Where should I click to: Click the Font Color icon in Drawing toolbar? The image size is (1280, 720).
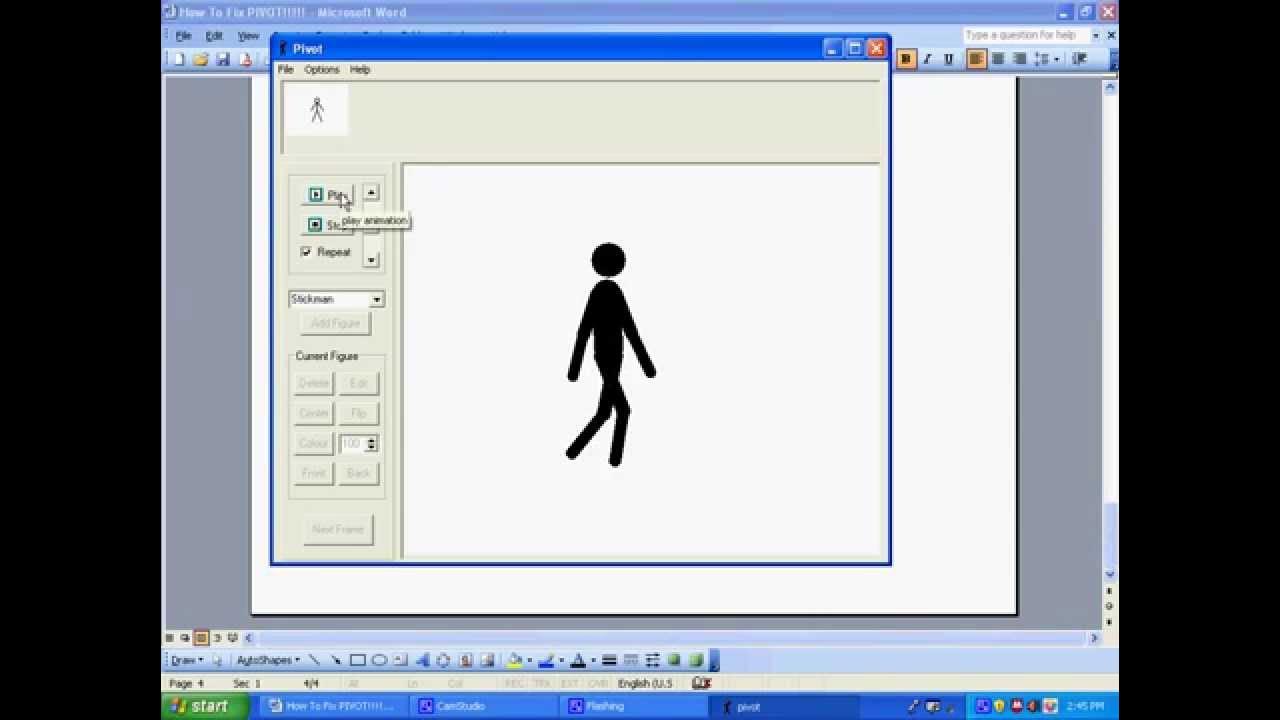coord(578,660)
